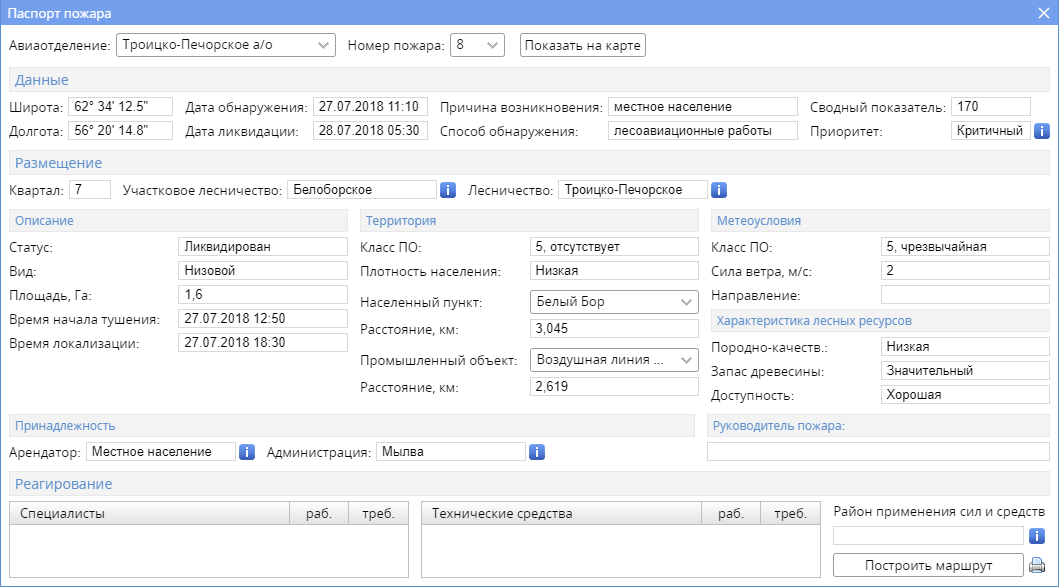Click the Доступность field Хорошая
The width and height of the screenshot is (1059, 587).
point(965,394)
